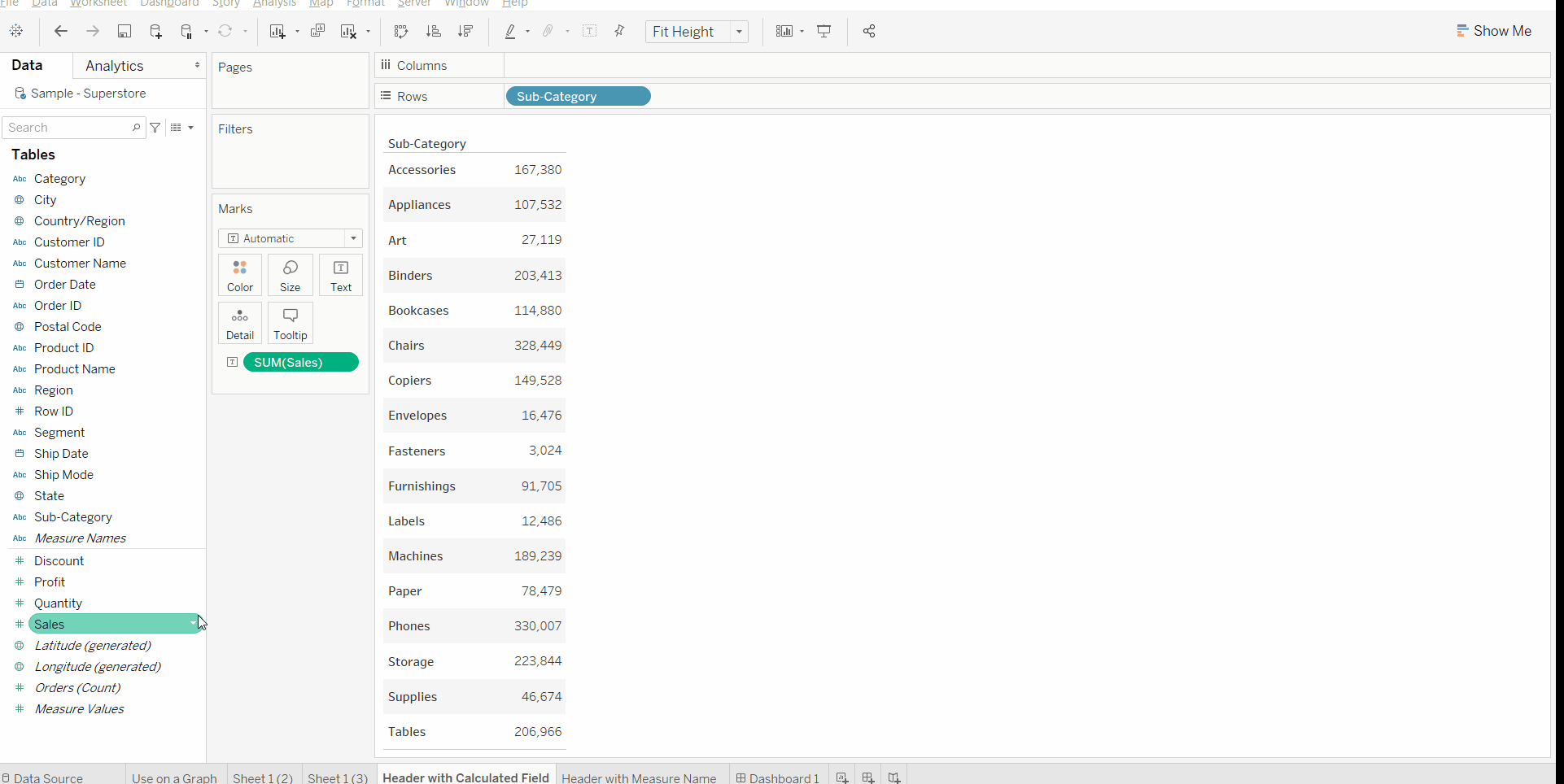Screen dimensions: 1564x784
Task: Expand the show/hide cards dropdown arrow
Action: coord(802,32)
